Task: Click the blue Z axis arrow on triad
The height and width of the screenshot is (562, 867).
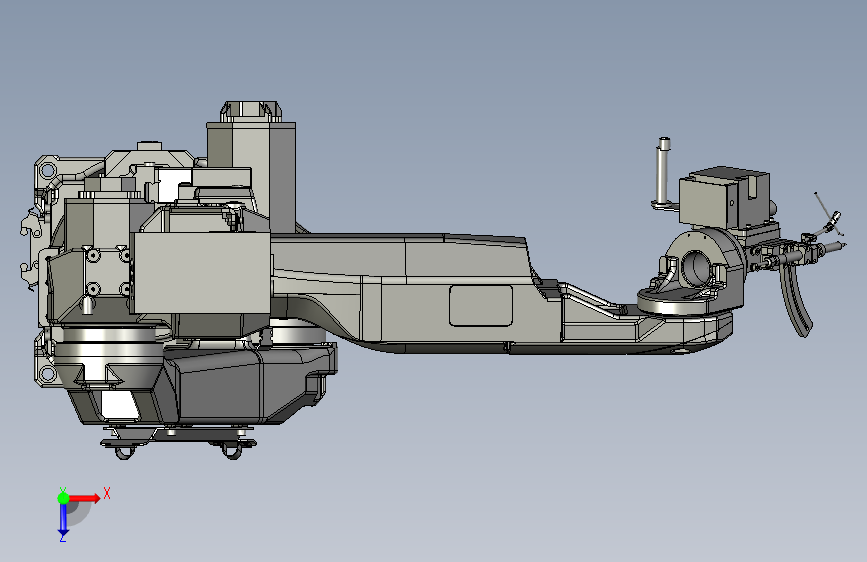Action: point(63,521)
